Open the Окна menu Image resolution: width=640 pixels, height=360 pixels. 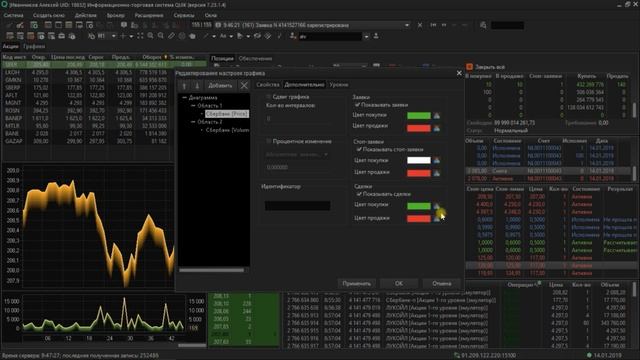211,15
